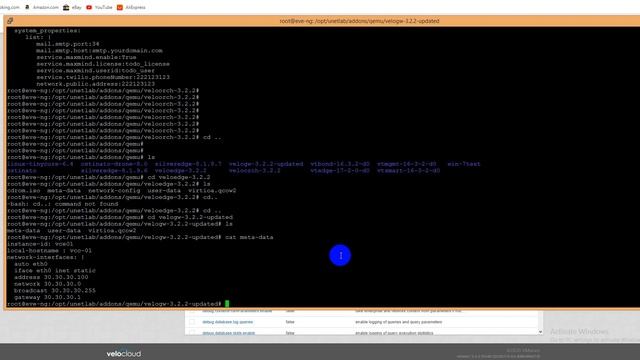Open the debug database log queries link

coord(227,322)
